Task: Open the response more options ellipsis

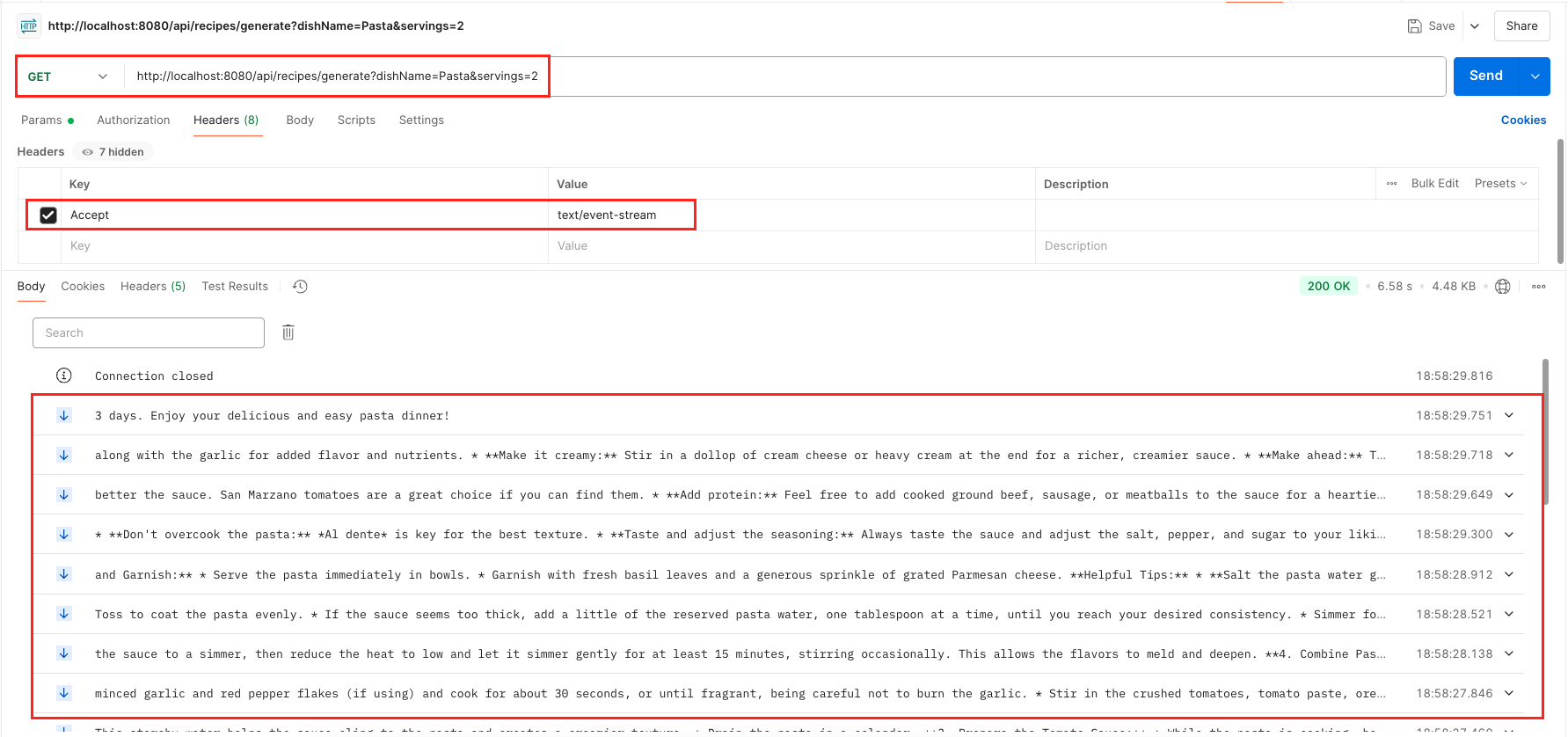Action: (1538, 286)
